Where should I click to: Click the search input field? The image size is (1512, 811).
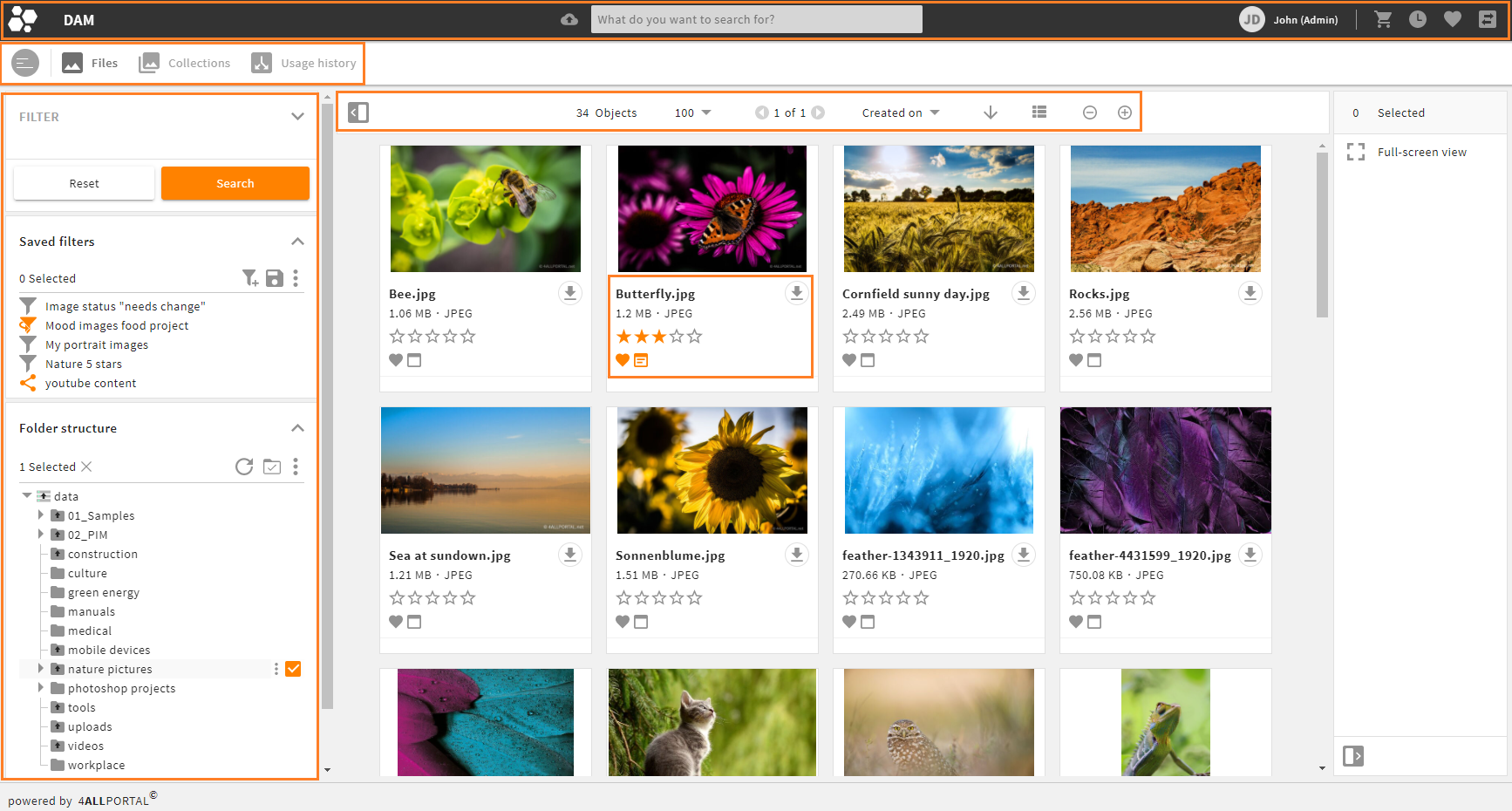[756, 19]
